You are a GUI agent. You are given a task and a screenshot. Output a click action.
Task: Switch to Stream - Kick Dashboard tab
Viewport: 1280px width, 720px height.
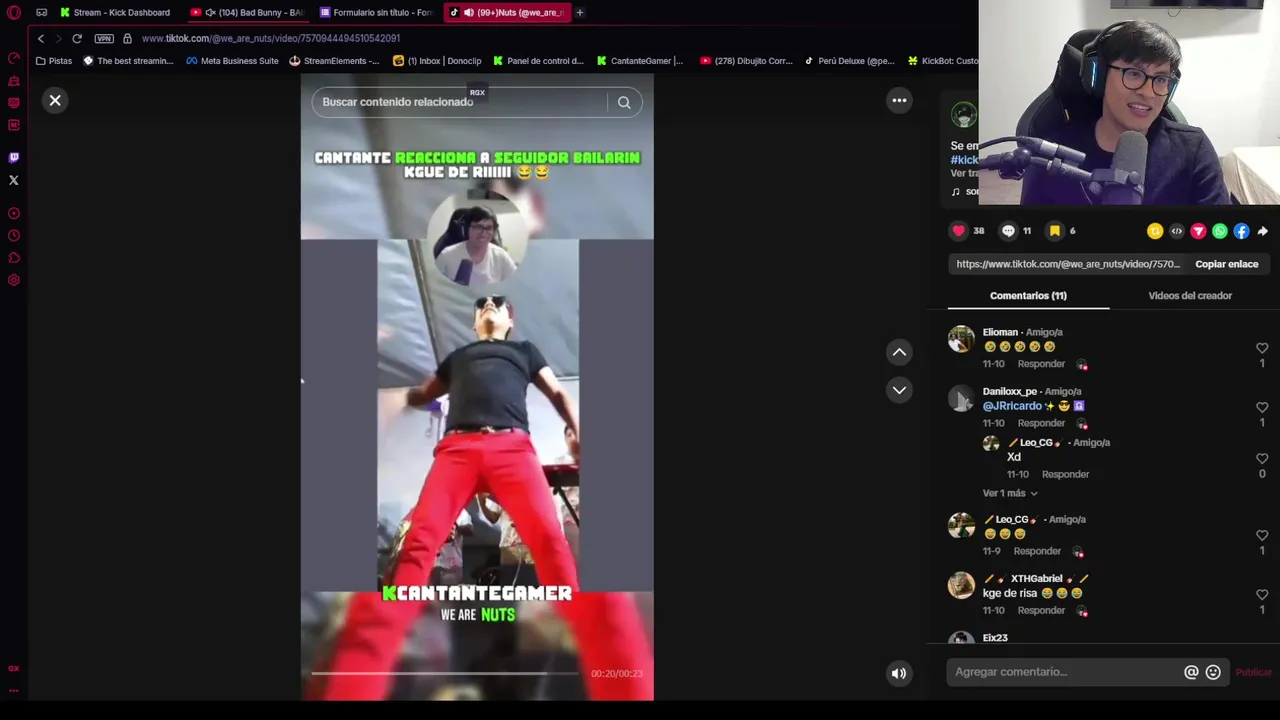tap(114, 12)
